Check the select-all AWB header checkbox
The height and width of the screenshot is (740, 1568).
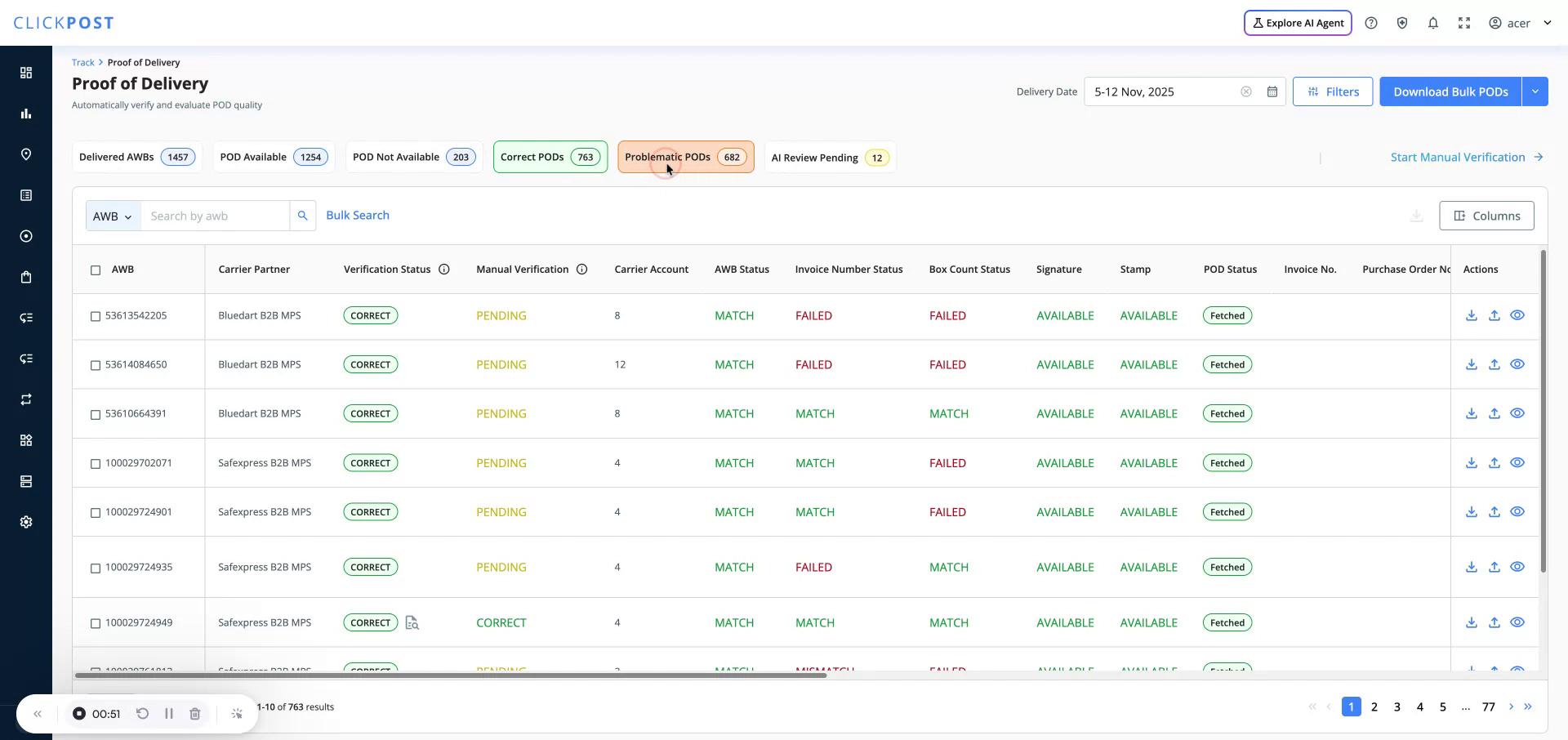point(96,270)
